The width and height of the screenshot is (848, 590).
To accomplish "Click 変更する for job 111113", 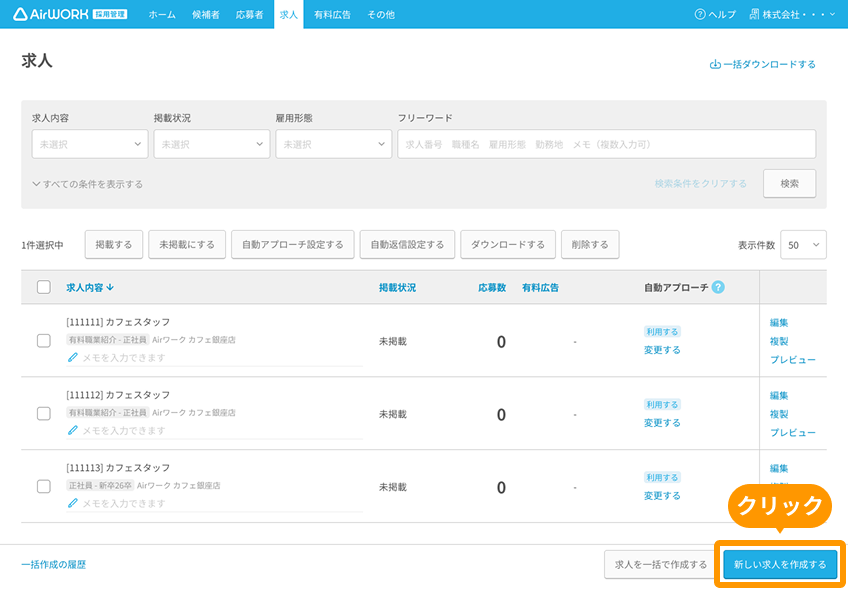I will pos(662,496).
